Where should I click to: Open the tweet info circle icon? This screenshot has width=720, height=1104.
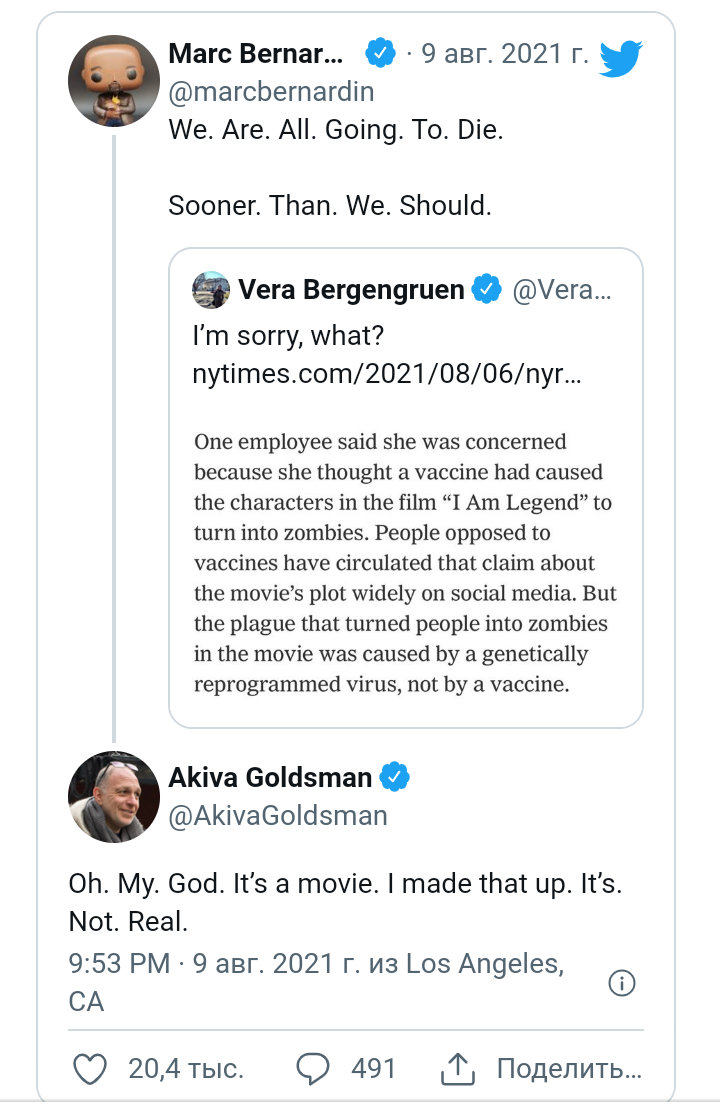tap(622, 983)
